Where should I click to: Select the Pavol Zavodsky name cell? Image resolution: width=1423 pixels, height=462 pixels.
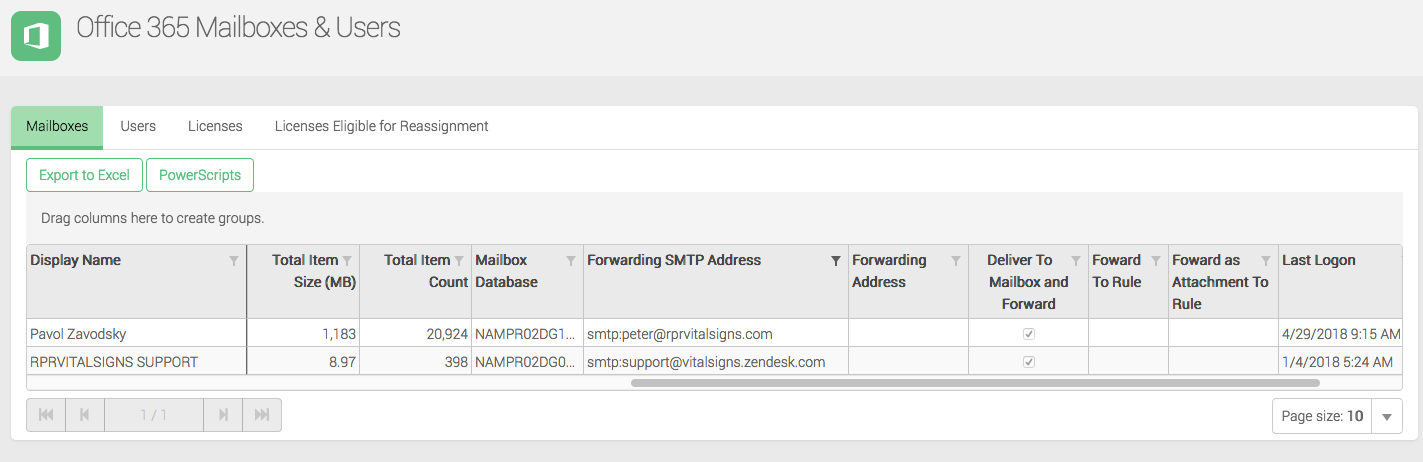click(136, 334)
